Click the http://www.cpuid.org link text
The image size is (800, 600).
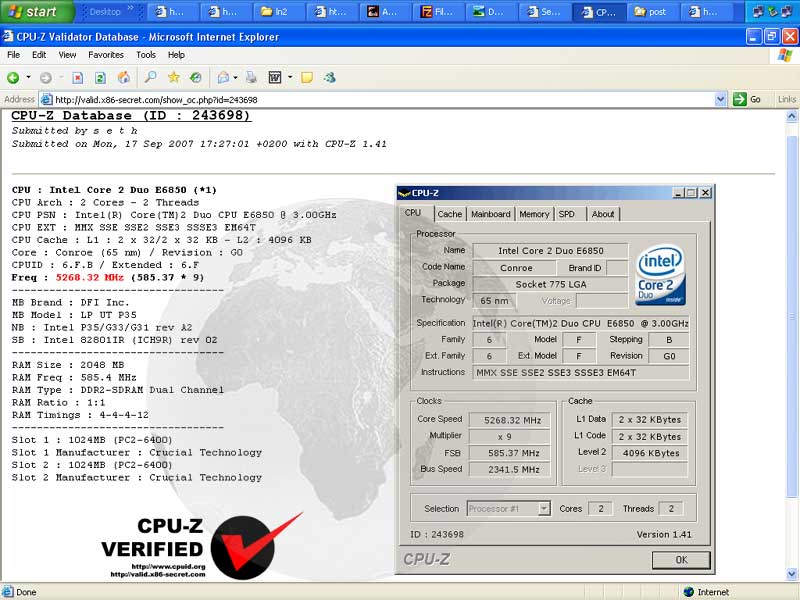coord(168,566)
